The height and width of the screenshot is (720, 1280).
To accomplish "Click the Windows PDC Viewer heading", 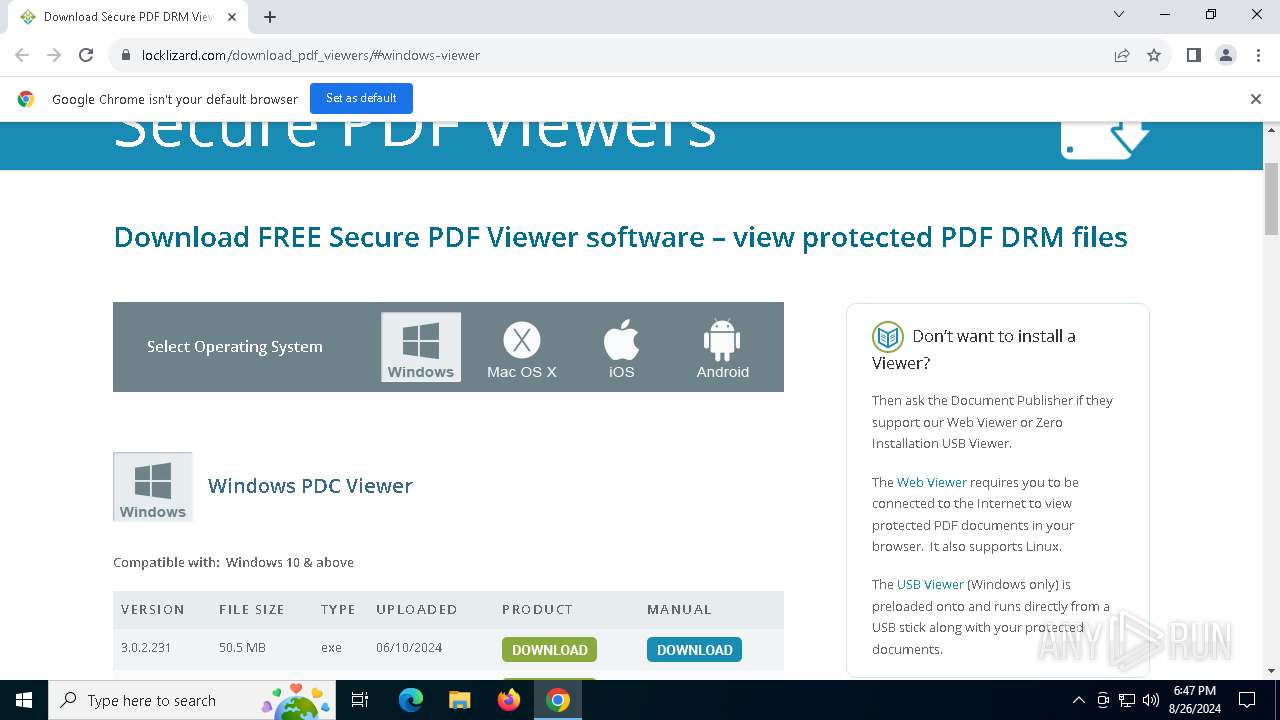I will click(x=310, y=486).
